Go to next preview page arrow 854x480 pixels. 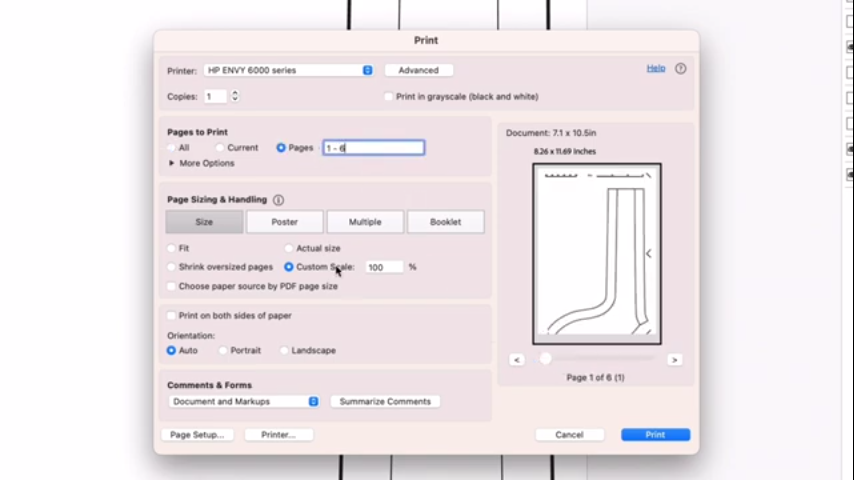(x=674, y=360)
